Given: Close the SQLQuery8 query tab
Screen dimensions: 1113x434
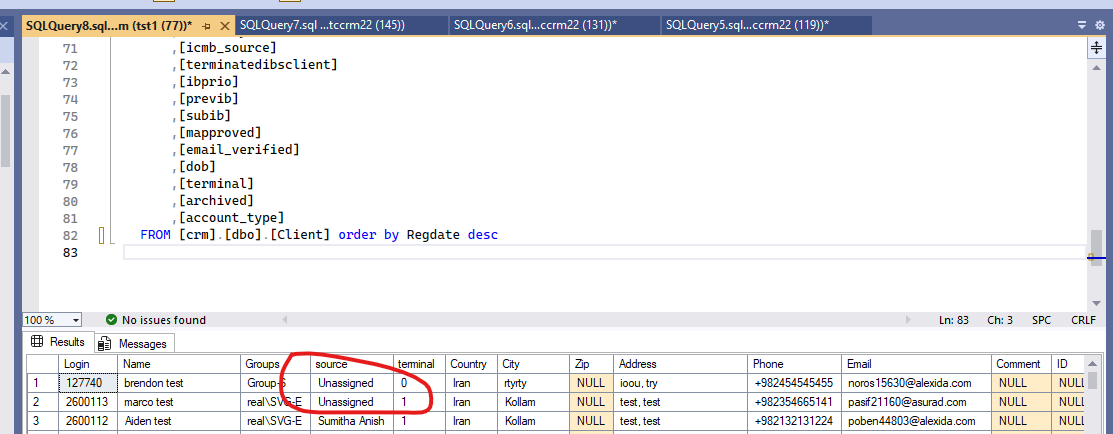Looking at the screenshot, I should [x=222, y=25].
